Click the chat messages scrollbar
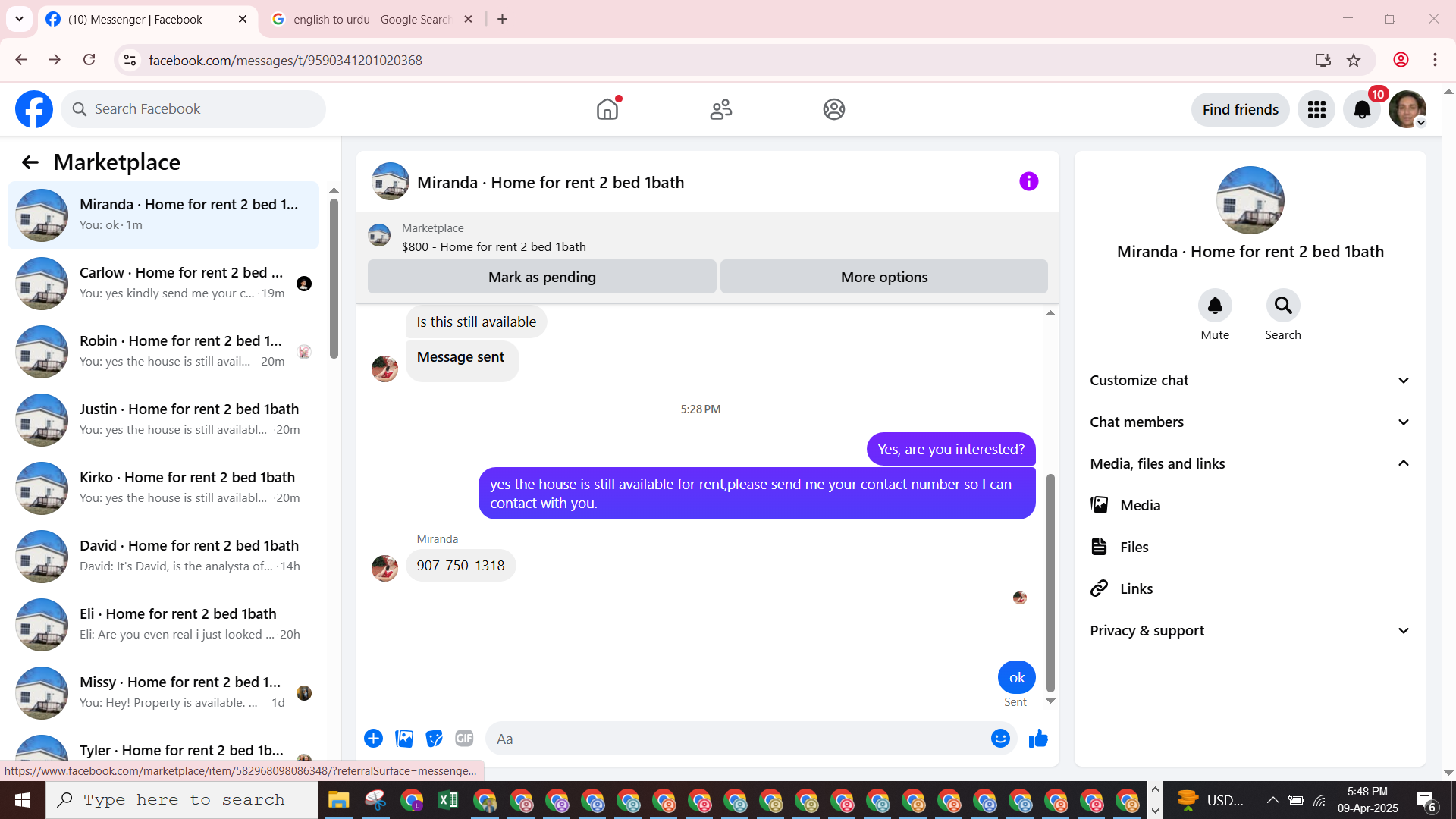Viewport: 1456px width, 819px height. tap(1050, 582)
